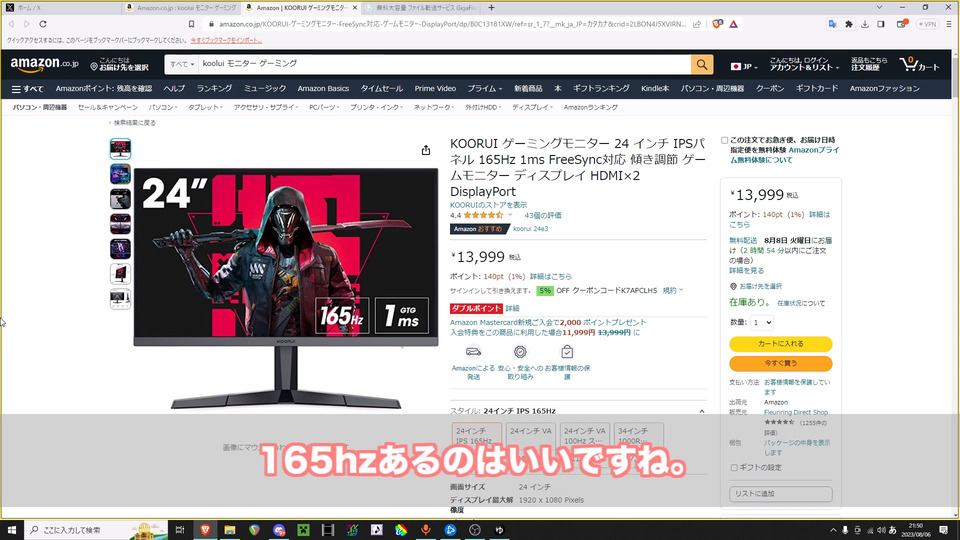The width and height of the screenshot is (960, 540).
Task: Open Brave browser from the taskbar
Action: click(x=205, y=530)
